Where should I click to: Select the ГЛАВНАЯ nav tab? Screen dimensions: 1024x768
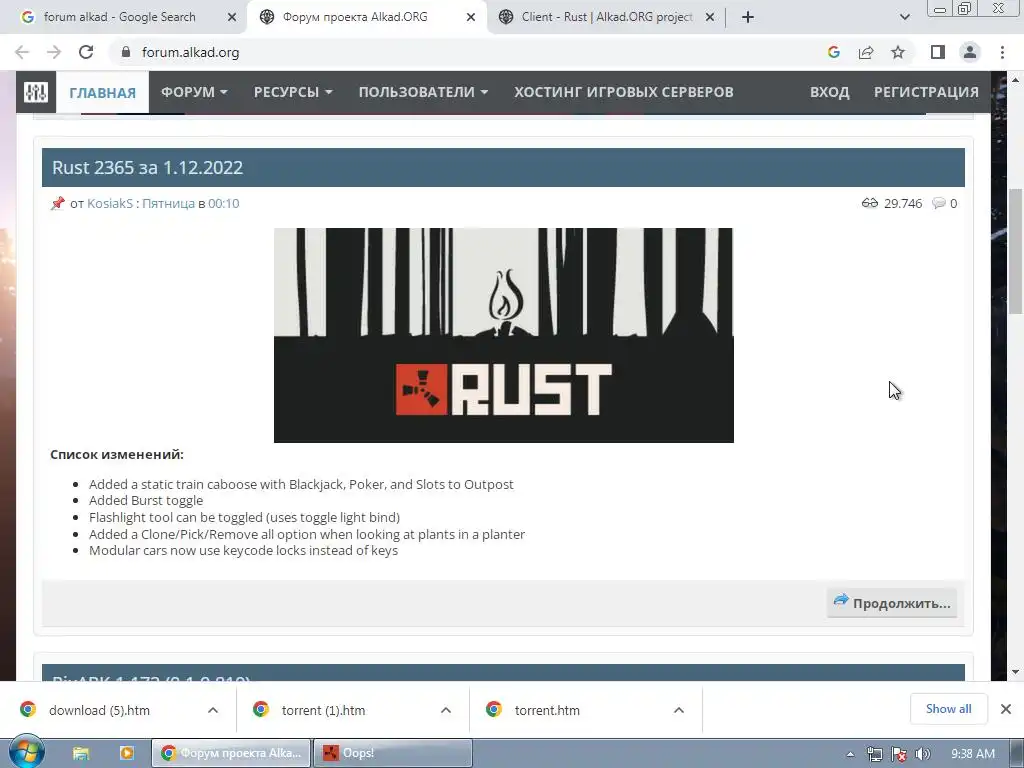(103, 92)
